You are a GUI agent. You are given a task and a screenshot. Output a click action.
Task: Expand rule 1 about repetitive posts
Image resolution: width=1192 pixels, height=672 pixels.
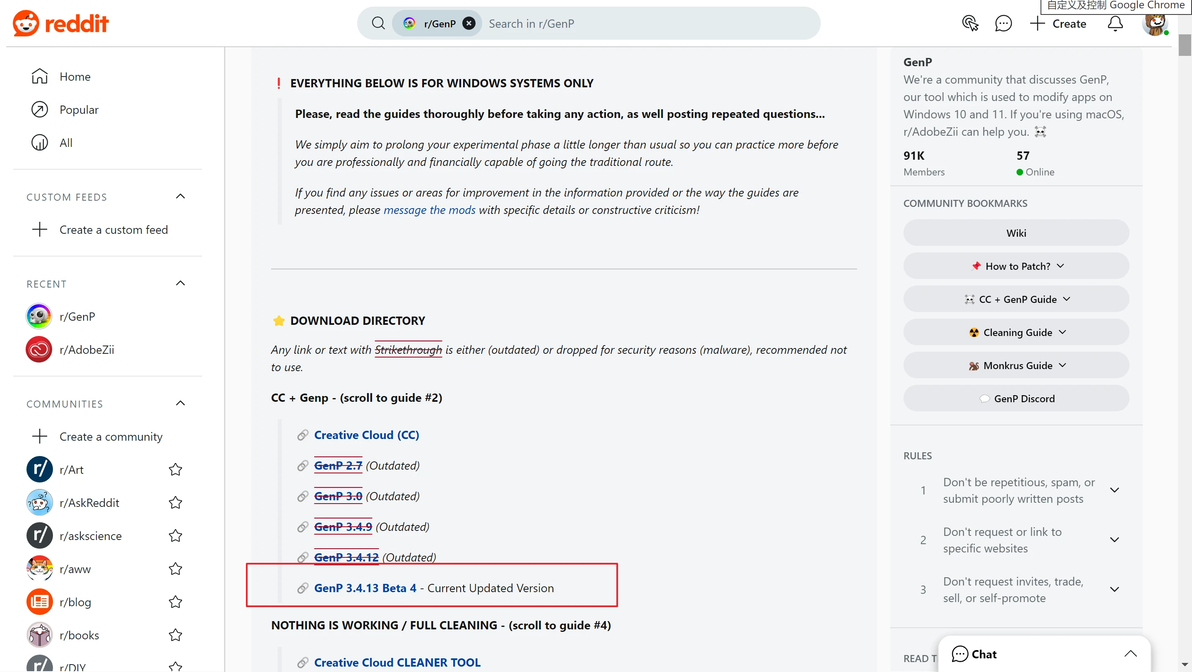[1114, 490]
